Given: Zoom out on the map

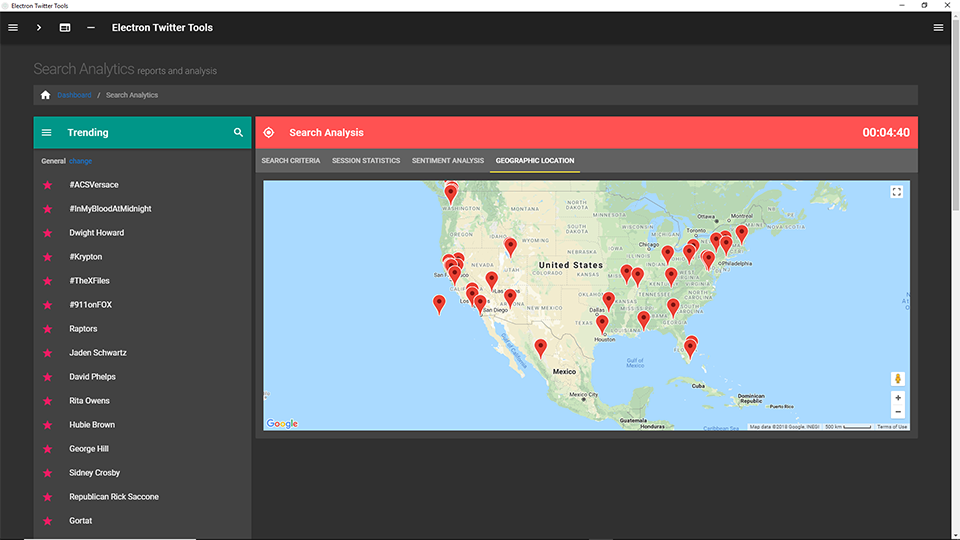Looking at the screenshot, I should pyautogui.click(x=898, y=412).
